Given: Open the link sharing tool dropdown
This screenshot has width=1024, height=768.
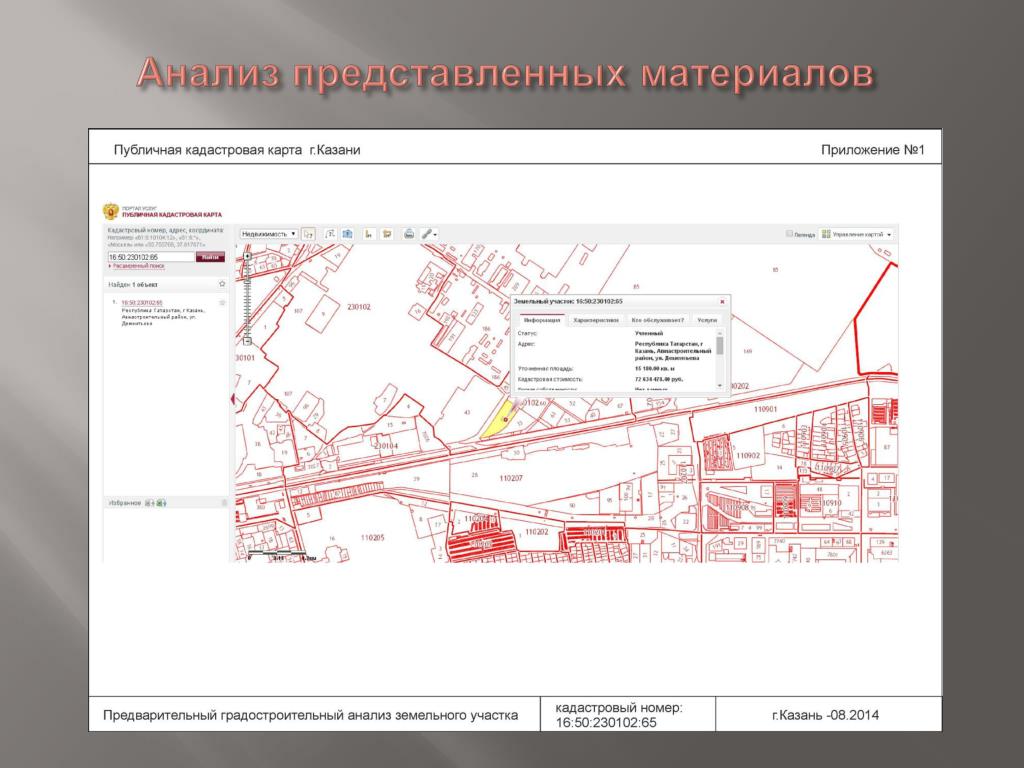Looking at the screenshot, I should point(429,234).
